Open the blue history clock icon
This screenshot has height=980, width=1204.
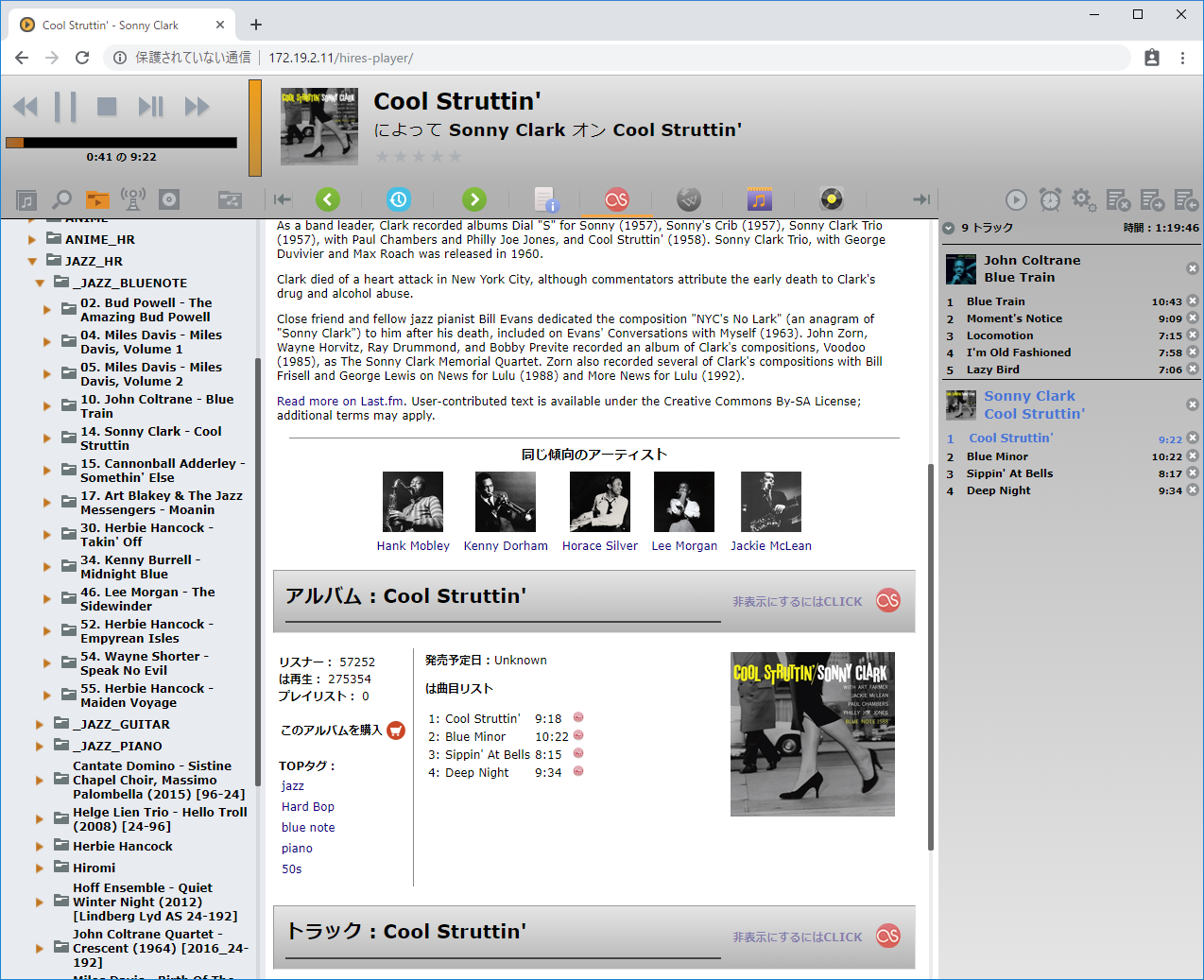(399, 199)
